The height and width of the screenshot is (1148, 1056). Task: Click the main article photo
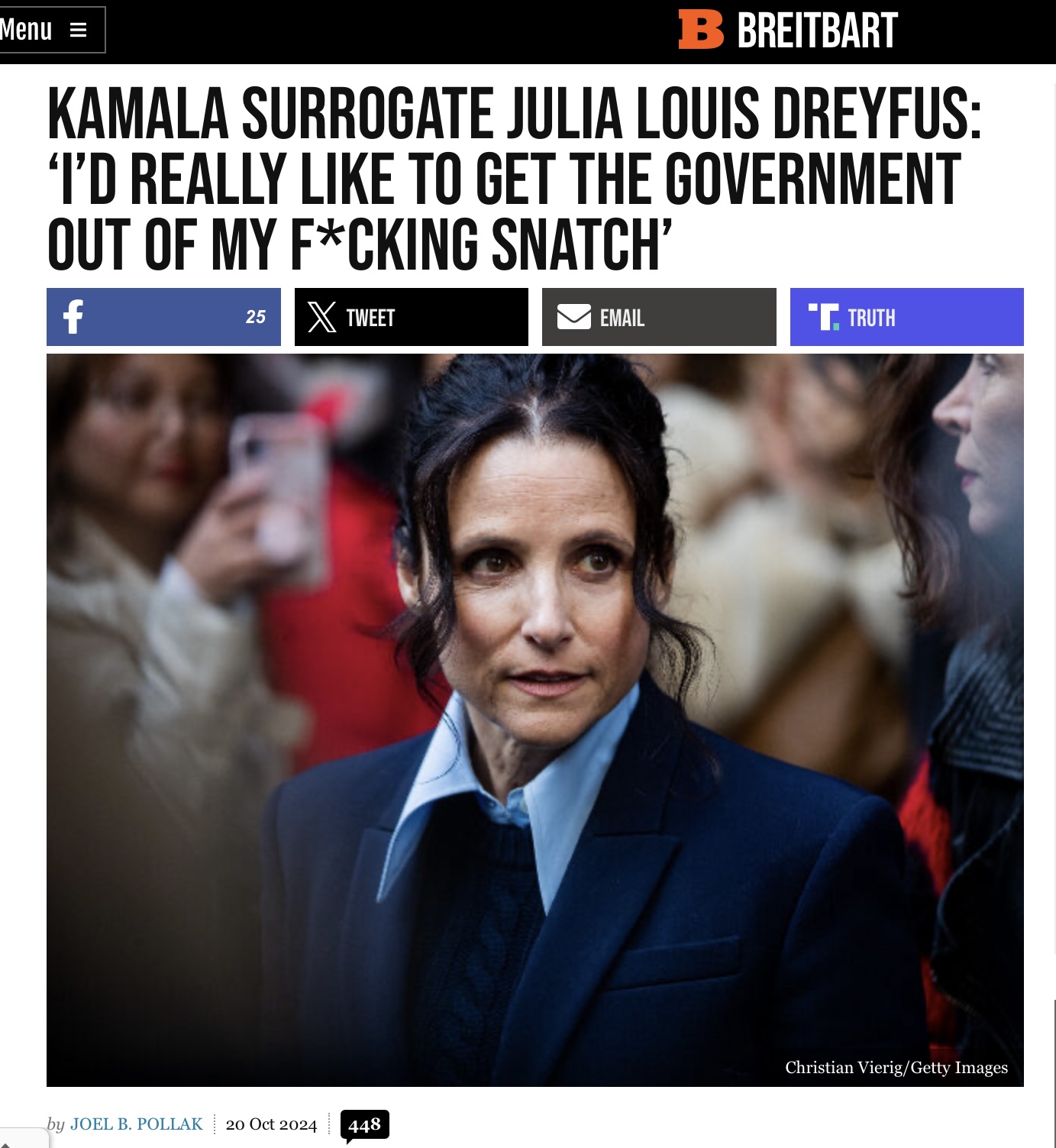click(x=534, y=720)
